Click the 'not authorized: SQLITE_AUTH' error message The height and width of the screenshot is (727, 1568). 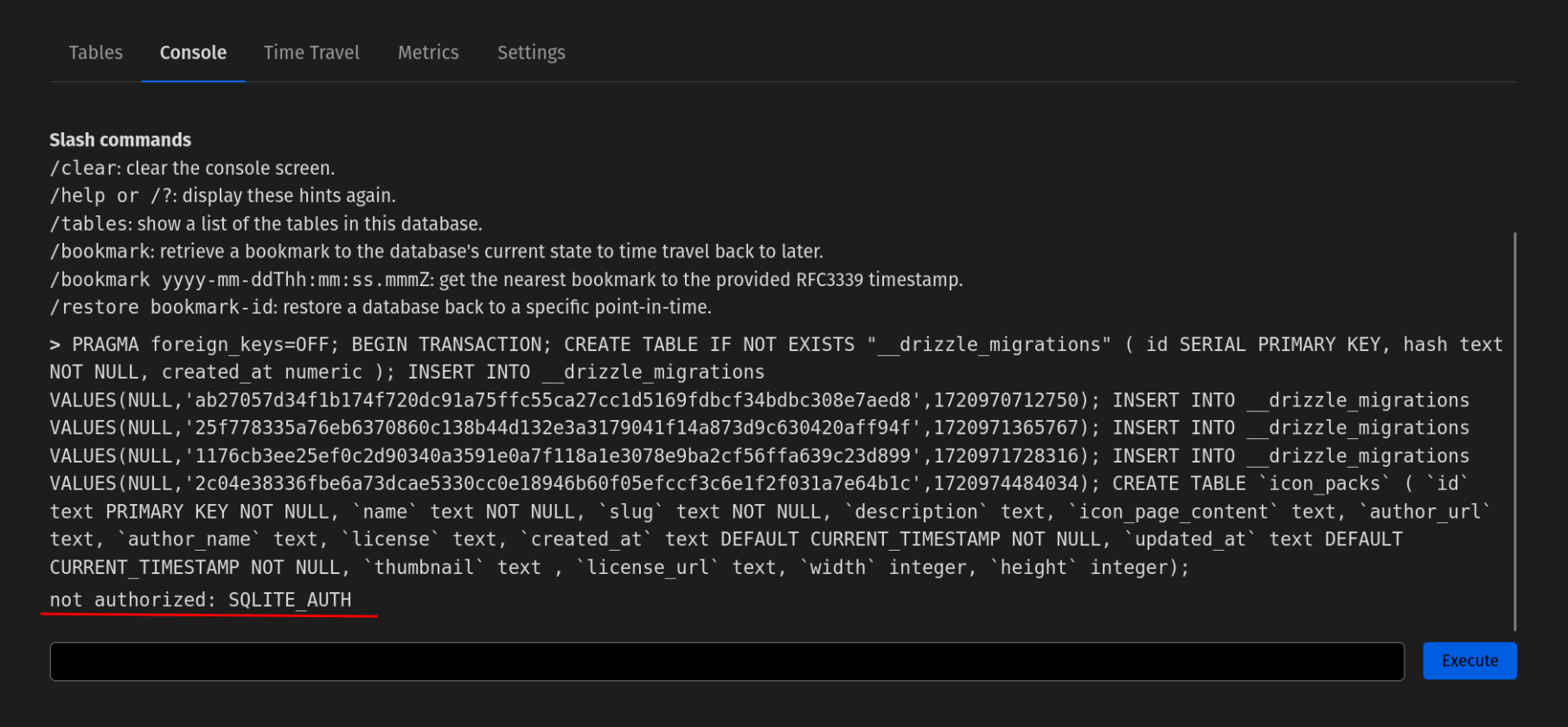tap(201, 600)
